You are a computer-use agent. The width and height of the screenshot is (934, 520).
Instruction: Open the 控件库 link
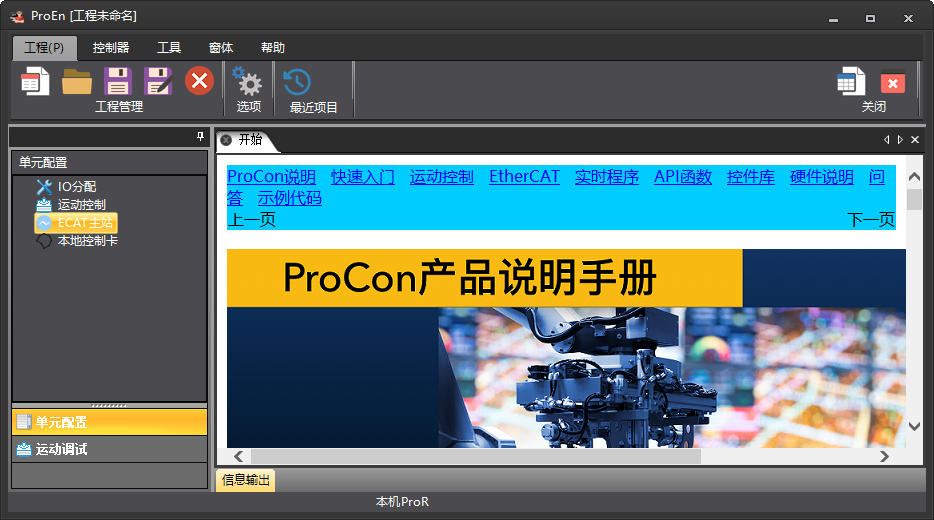click(751, 177)
